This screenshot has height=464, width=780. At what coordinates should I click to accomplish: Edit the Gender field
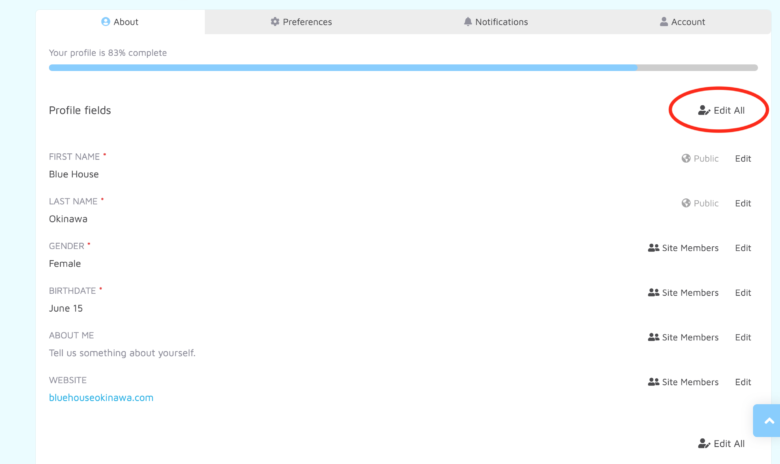(x=743, y=248)
